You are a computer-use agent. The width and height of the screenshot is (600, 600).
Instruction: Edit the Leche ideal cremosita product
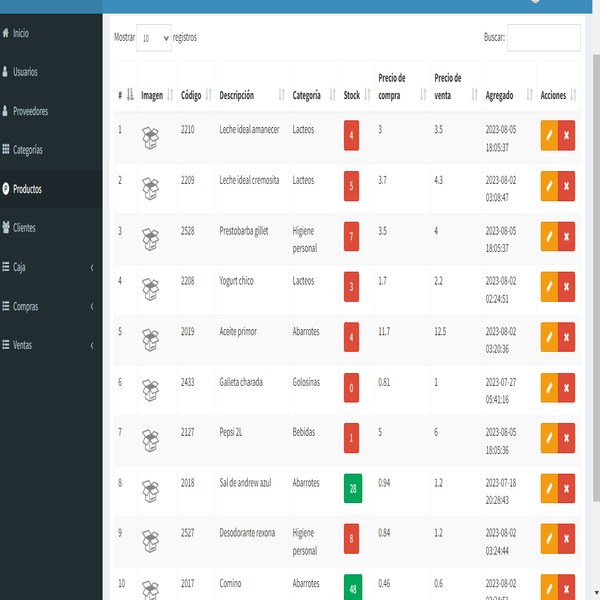click(x=549, y=186)
